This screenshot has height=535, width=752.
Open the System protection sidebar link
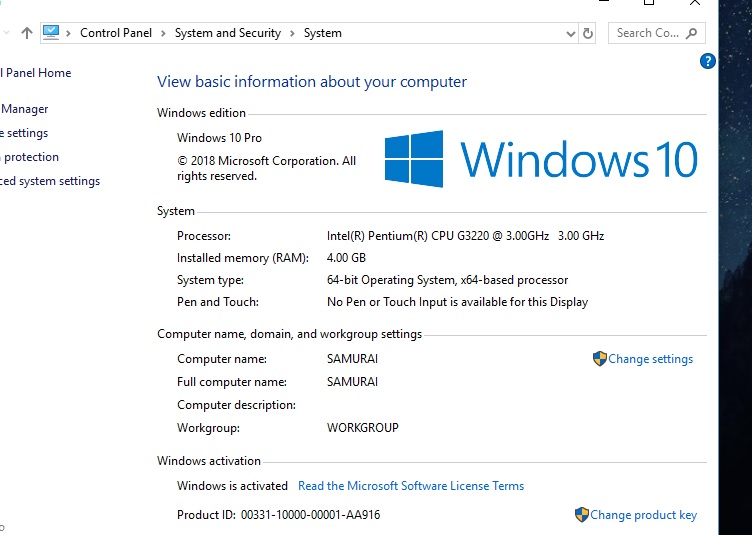pos(29,157)
